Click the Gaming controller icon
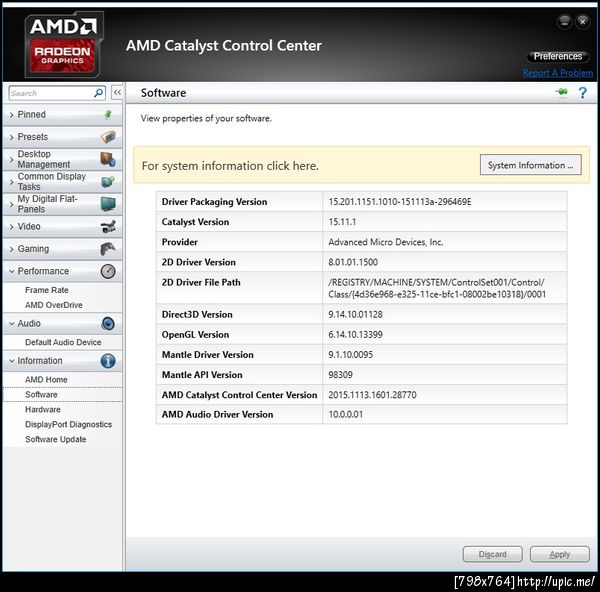This screenshot has height=592, width=600. pos(108,249)
